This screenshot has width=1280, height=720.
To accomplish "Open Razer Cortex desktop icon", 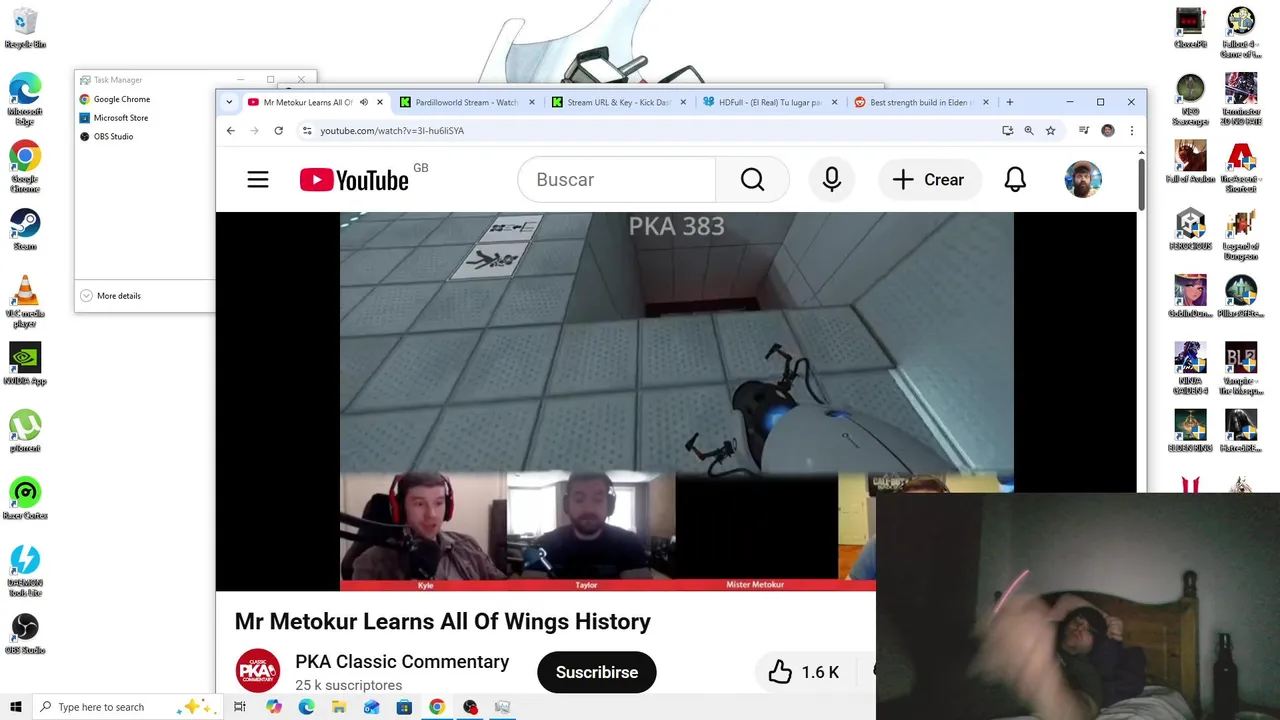I will click(x=25, y=498).
